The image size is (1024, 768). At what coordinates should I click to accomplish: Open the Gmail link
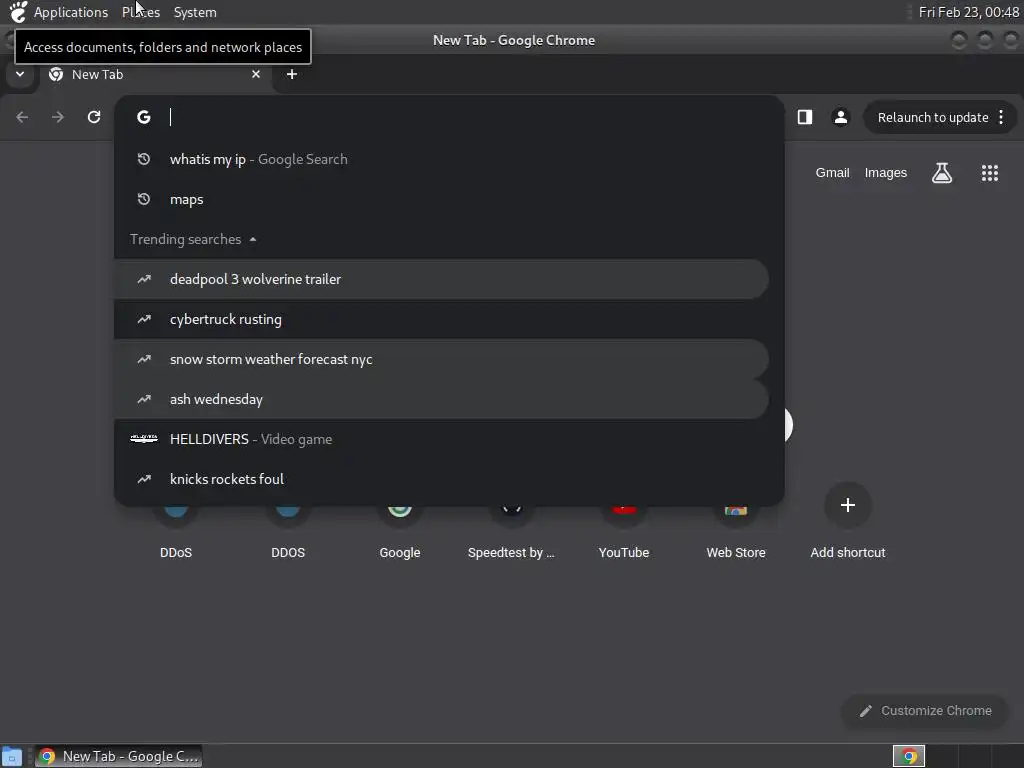pyautogui.click(x=832, y=173)
